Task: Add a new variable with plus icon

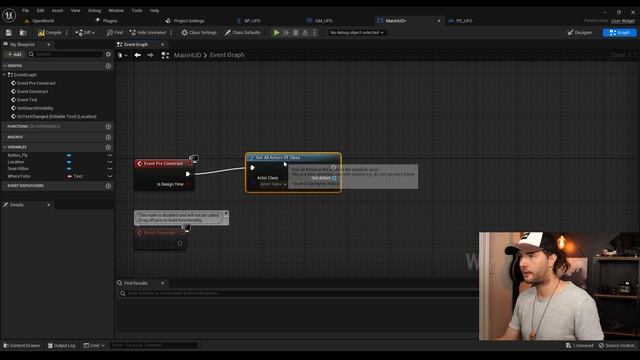Action: (x=108, y=147)
